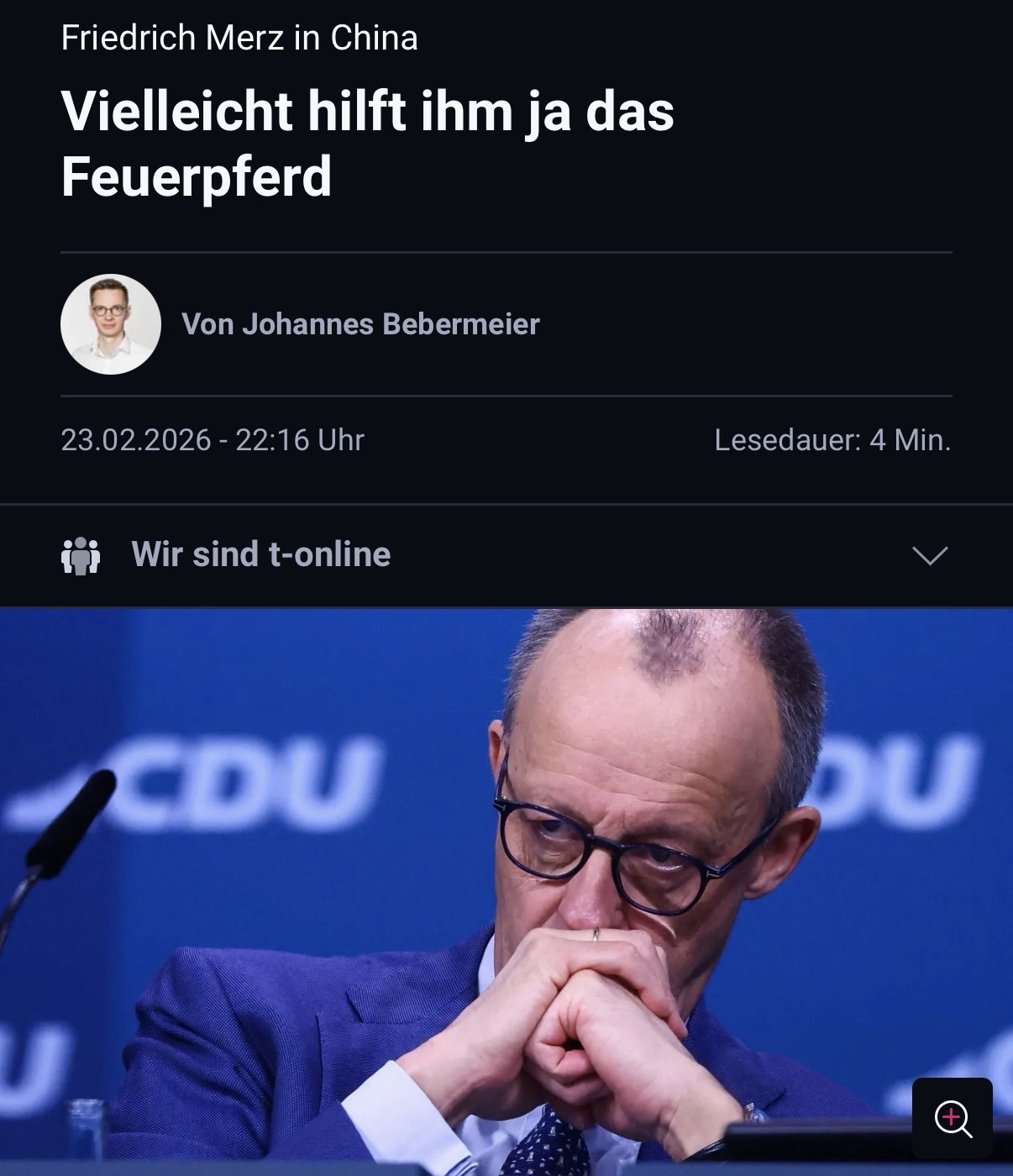This screenshot has width=1013, height=1176.
Task: Click the people group icon
Action: click(x=81, y=555)
